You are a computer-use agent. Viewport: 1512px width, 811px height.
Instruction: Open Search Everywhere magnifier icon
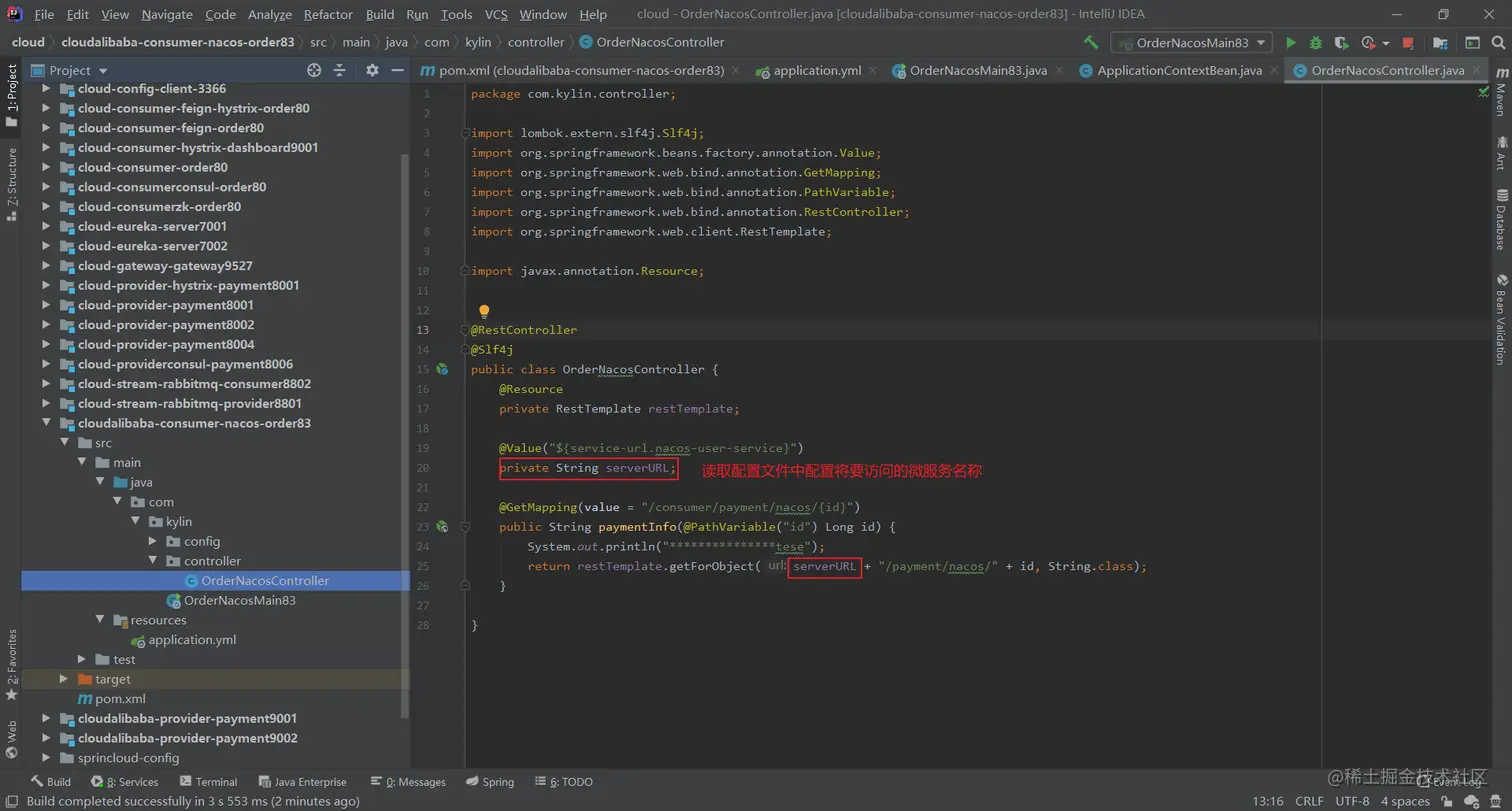point(1498,43)
